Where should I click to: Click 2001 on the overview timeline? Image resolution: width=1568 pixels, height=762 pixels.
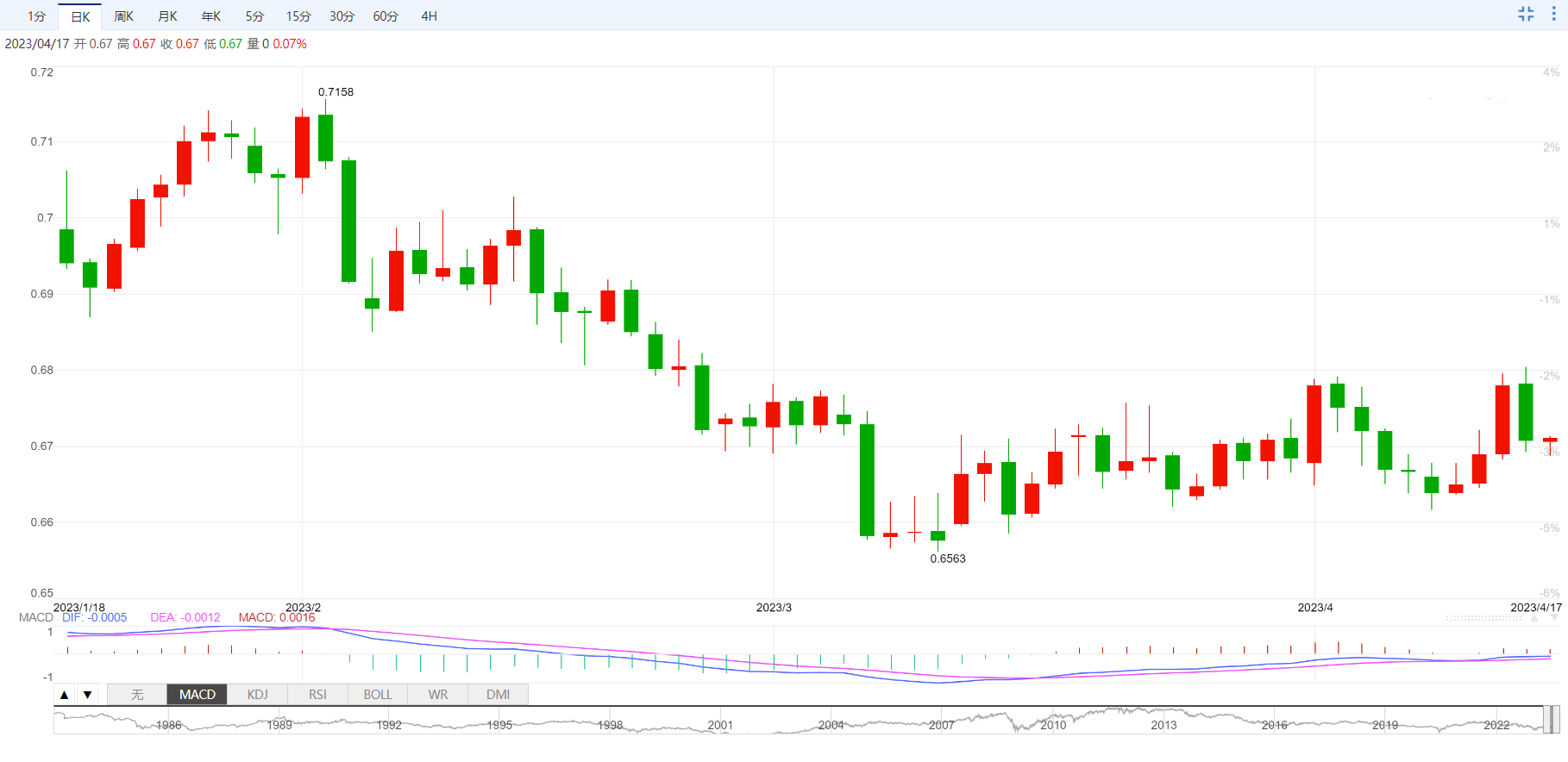(720, 725)
